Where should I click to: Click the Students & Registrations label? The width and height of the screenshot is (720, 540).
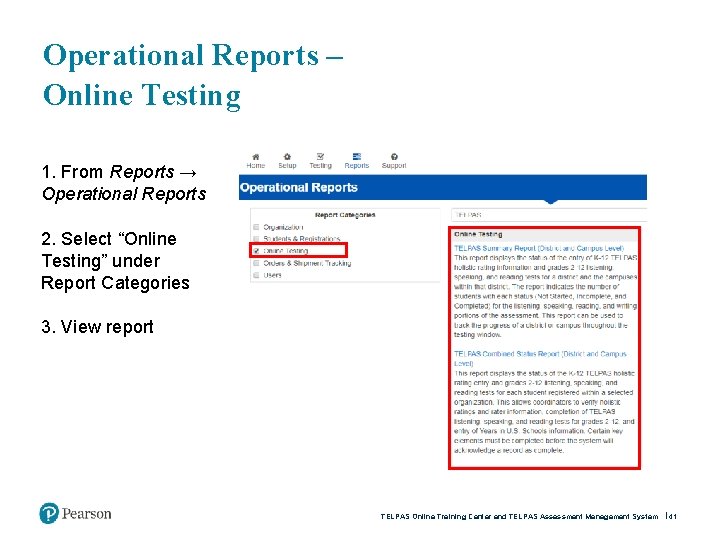click(302, 239)
